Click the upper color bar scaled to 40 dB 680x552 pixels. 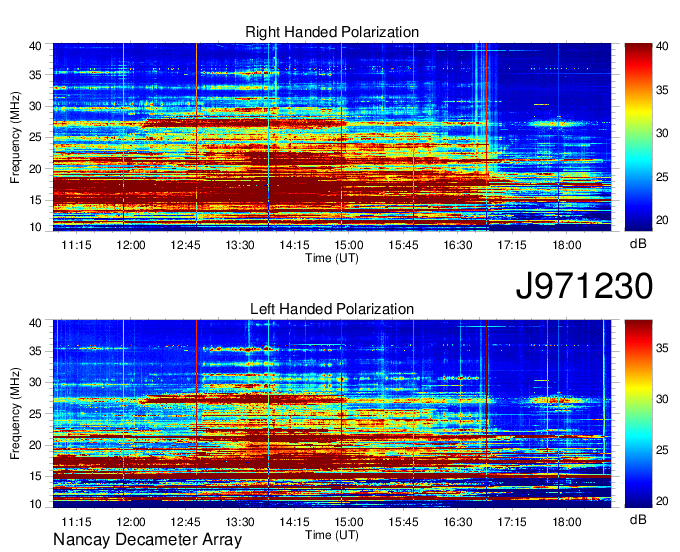(x=638, y=137)
